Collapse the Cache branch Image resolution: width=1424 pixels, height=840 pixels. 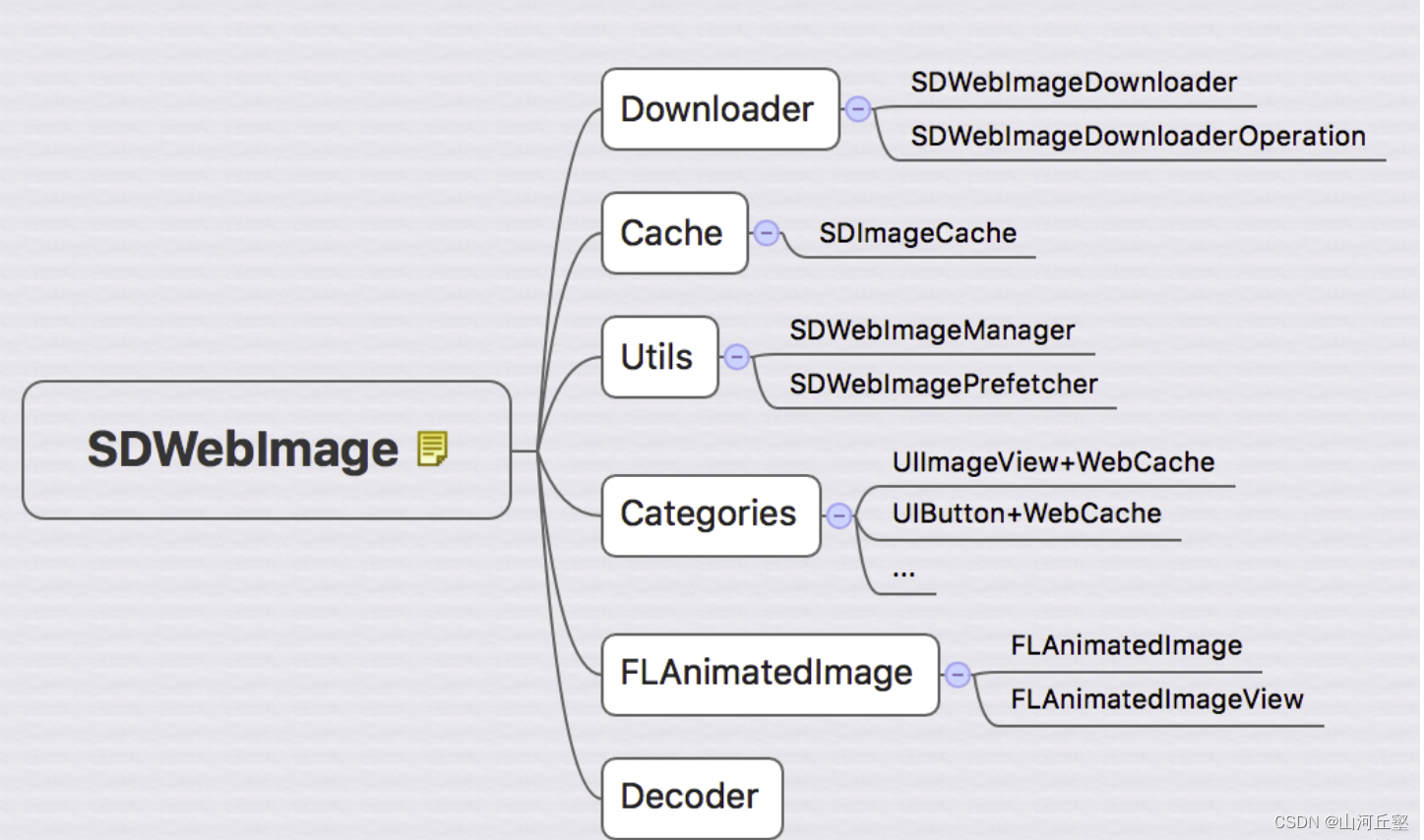767,233
